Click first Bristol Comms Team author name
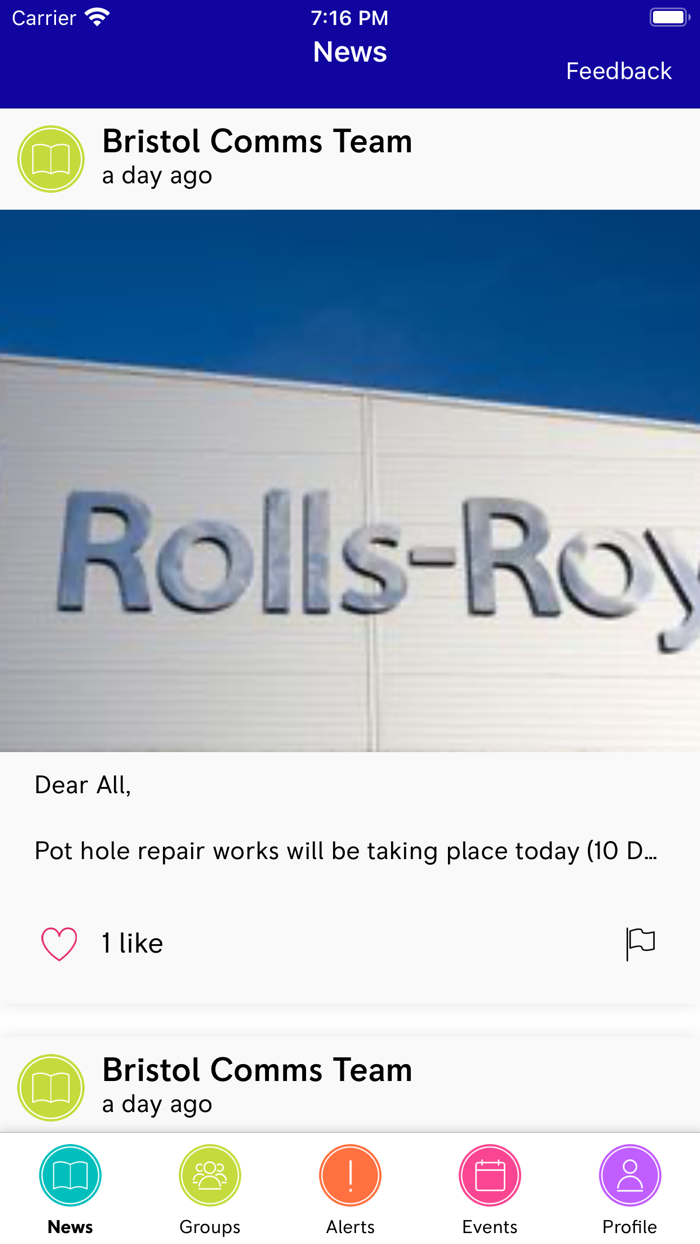700x1244 pixels. pos(257,142)
